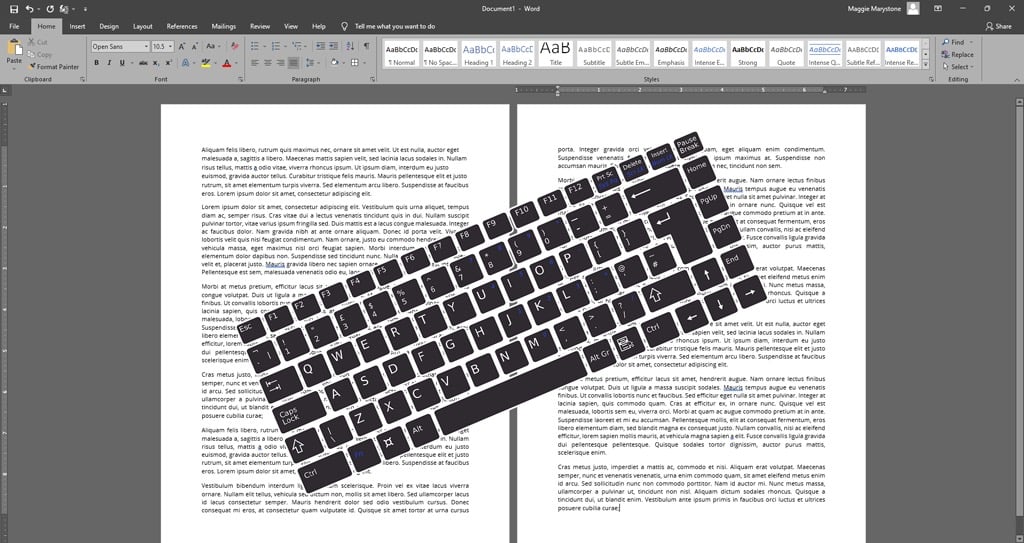The image size is (1024, 543).
Task: Click the Find button
Action: (953, 42)
